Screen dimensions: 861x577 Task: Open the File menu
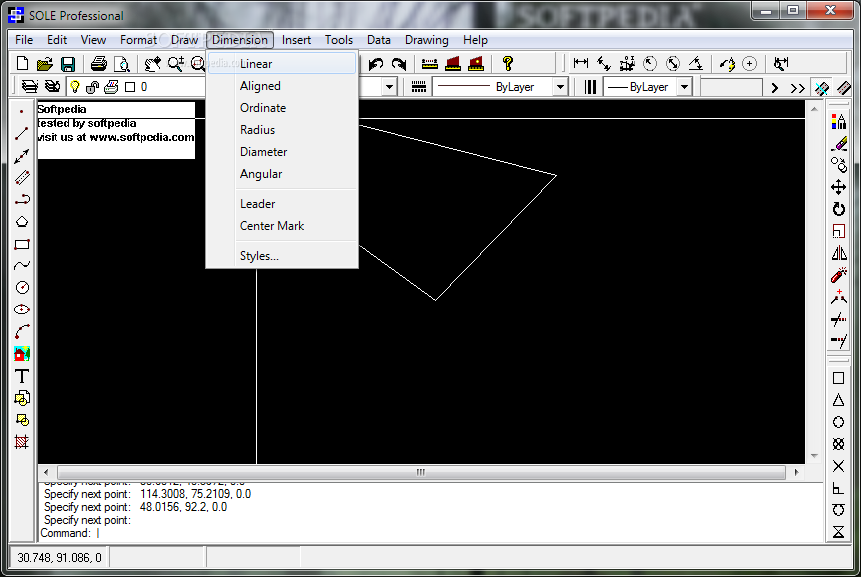point(24,40)
